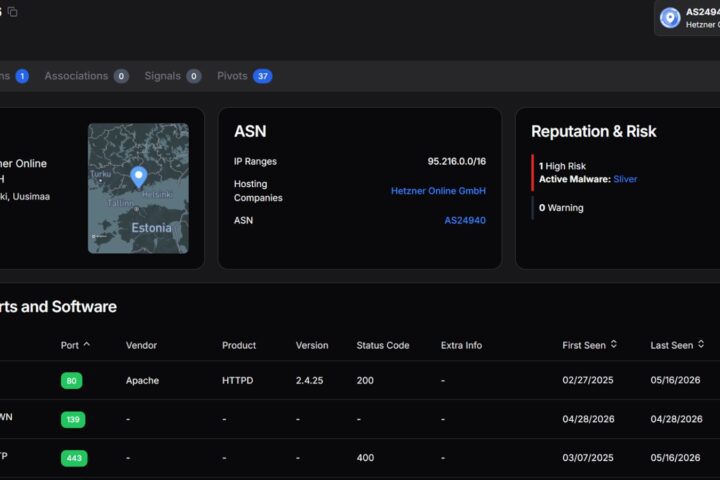Click the port 139 green badge
720x480 pixels.
(73, 419)
